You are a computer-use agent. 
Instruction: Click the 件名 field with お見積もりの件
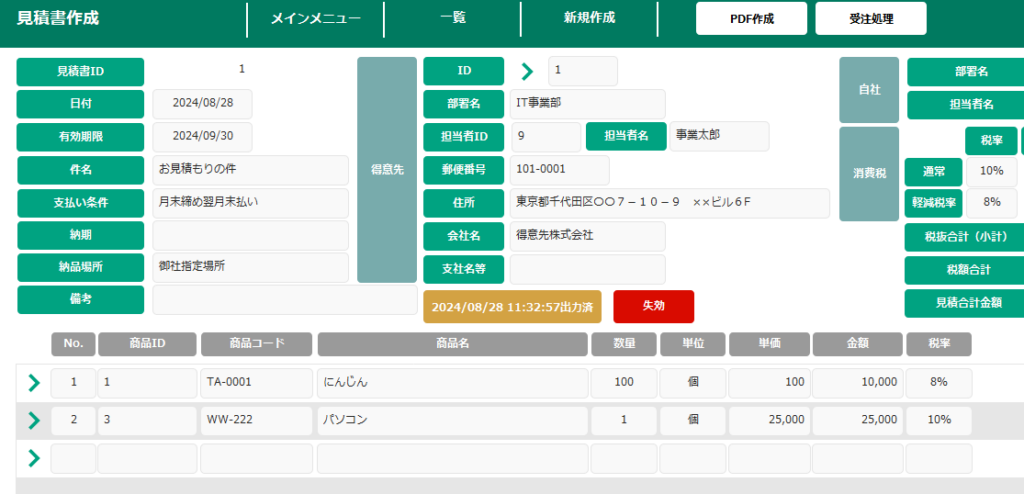[x=250, y=170]
